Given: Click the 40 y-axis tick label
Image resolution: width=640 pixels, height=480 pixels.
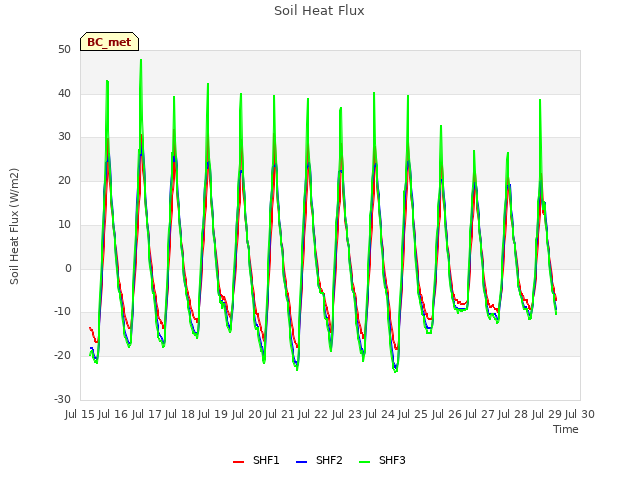Looking at the screenshot, I should click(x=64, y=93).
